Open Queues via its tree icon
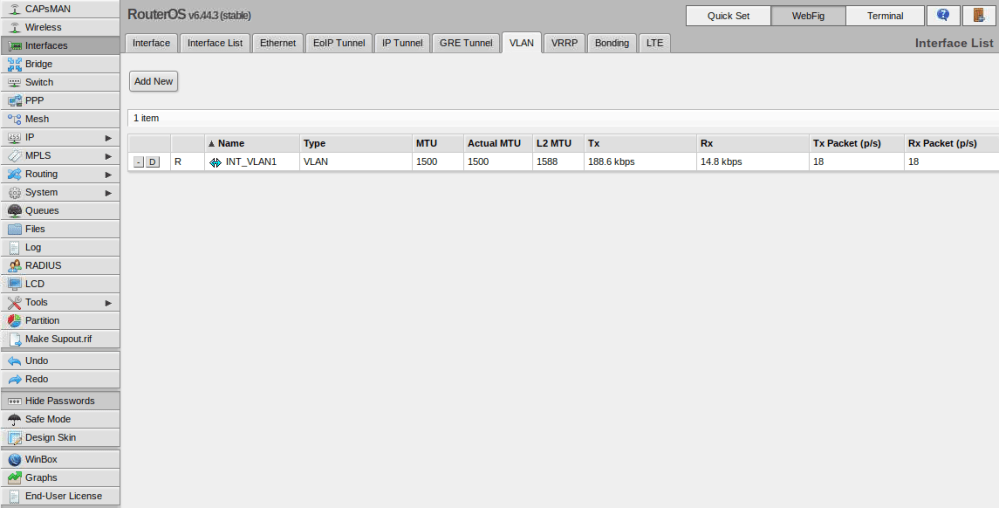This screenshot has height=508, width=999. [15, 211]
